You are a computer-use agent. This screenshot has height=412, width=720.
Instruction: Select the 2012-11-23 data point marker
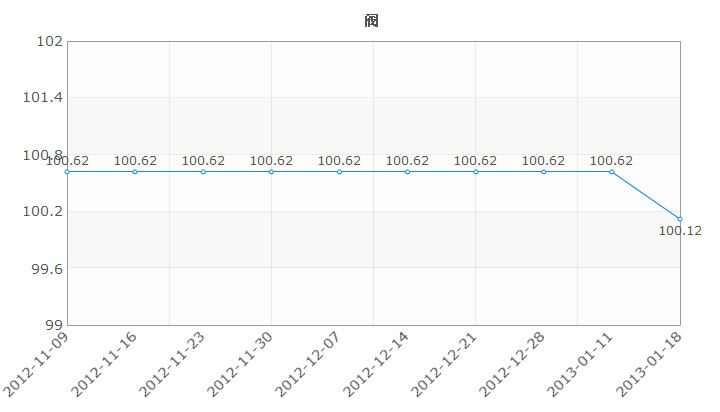point(203,172)
